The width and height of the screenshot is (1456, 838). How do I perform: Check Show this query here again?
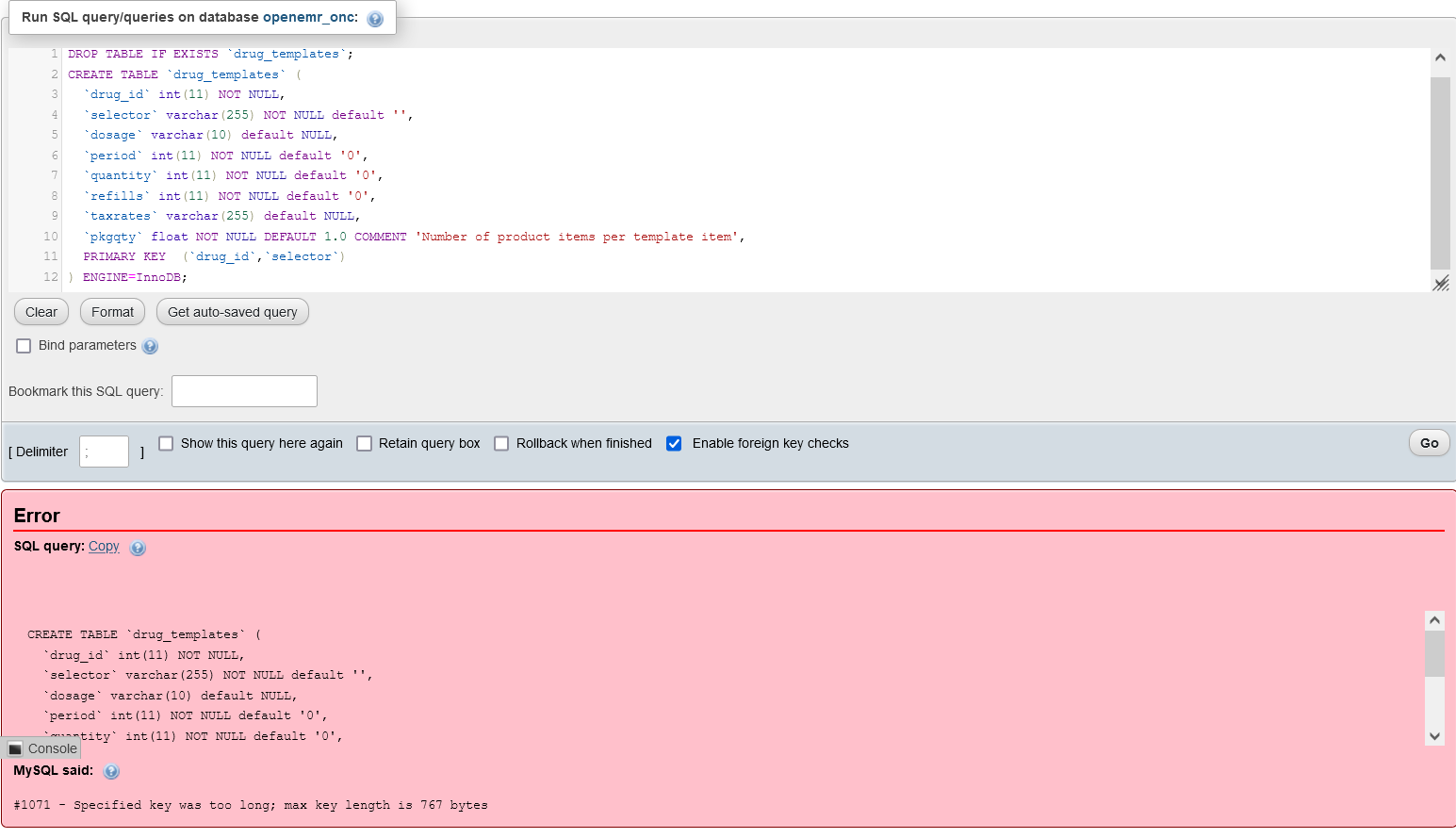tap(166, 443)
